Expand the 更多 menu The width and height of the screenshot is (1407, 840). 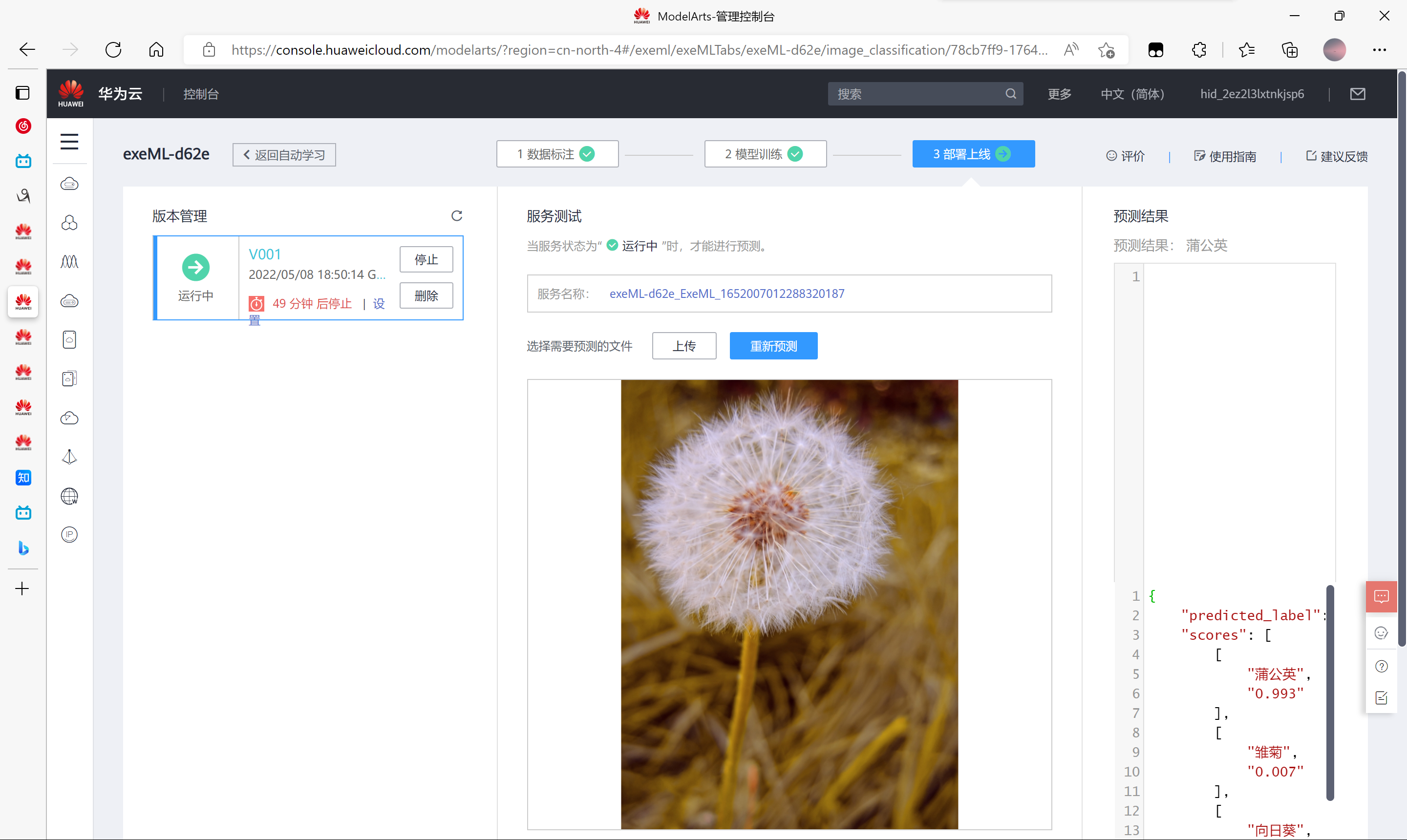(1059, 94)
